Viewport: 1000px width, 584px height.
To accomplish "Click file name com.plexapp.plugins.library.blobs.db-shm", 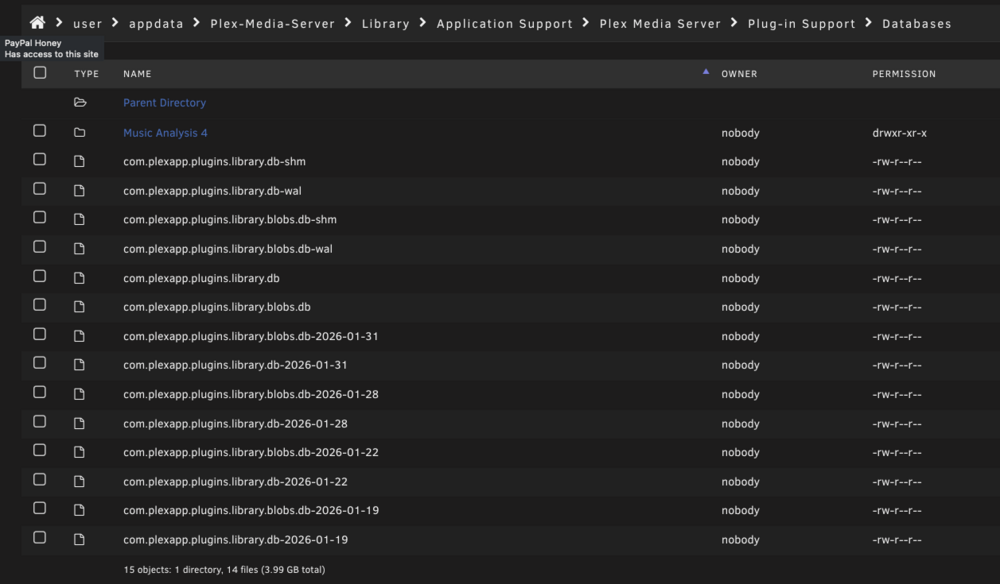I will (x=230, y=219).
